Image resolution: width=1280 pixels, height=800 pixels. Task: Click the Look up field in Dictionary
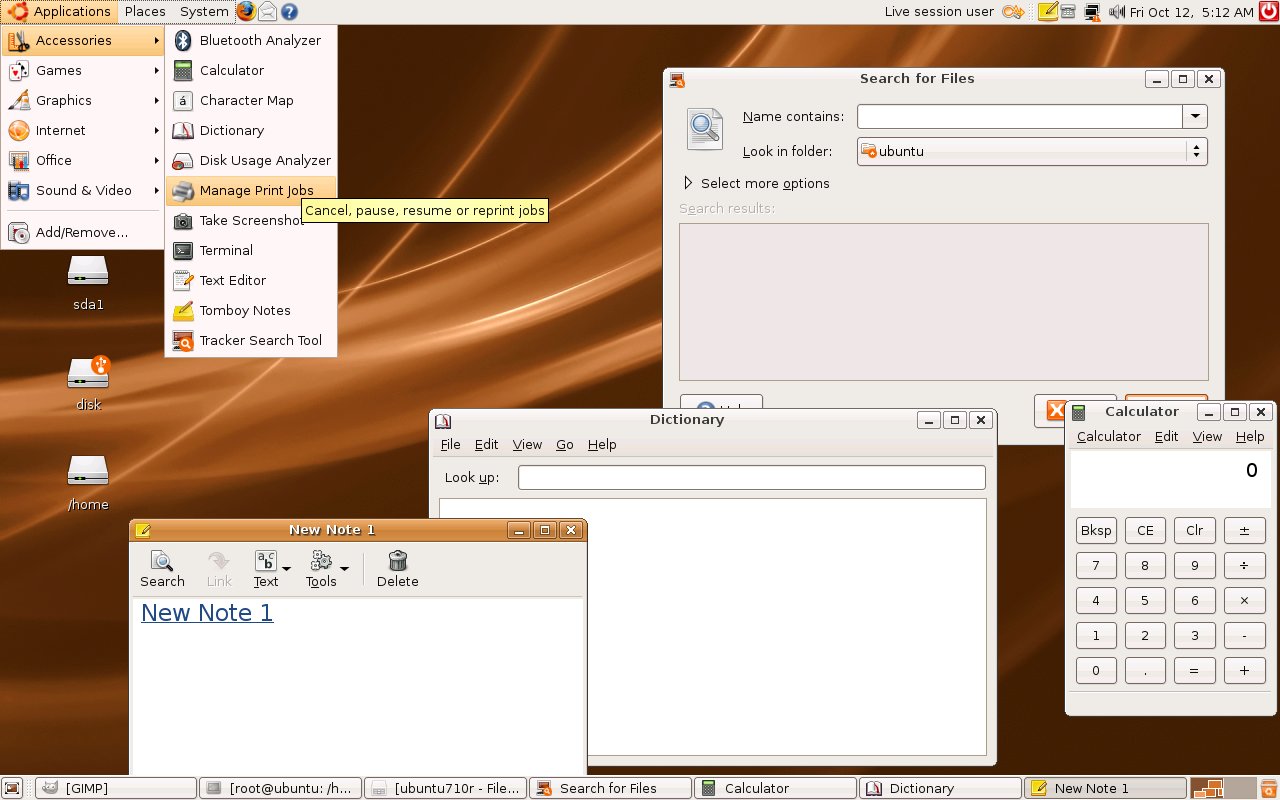[x=752, y=477]
